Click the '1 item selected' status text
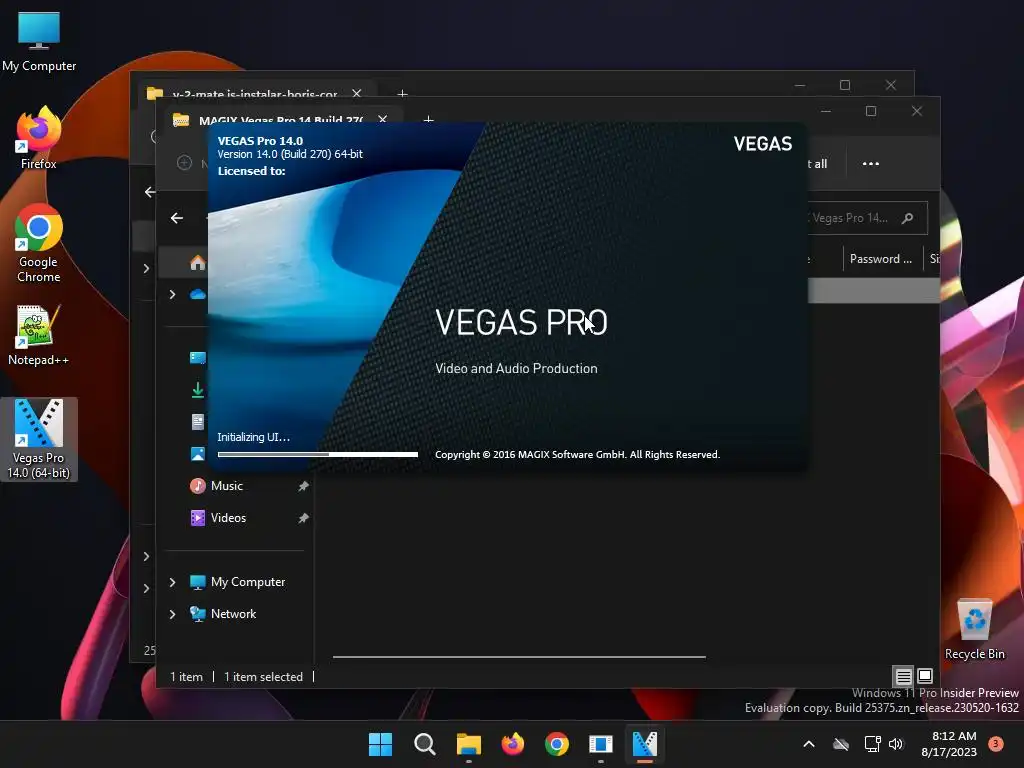The height and width of the screenshot is (768, 1024). pos(264,677)
